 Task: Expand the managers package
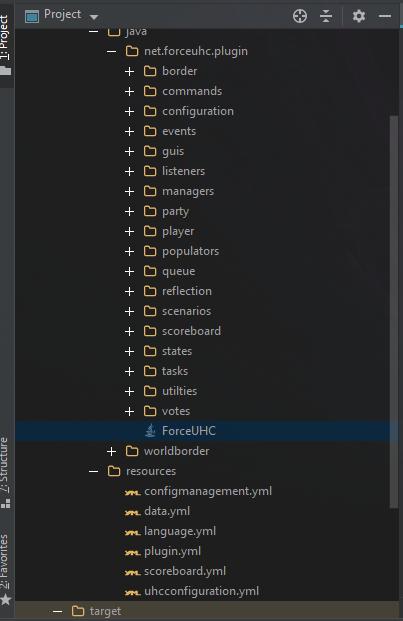(x=129, y=192)
